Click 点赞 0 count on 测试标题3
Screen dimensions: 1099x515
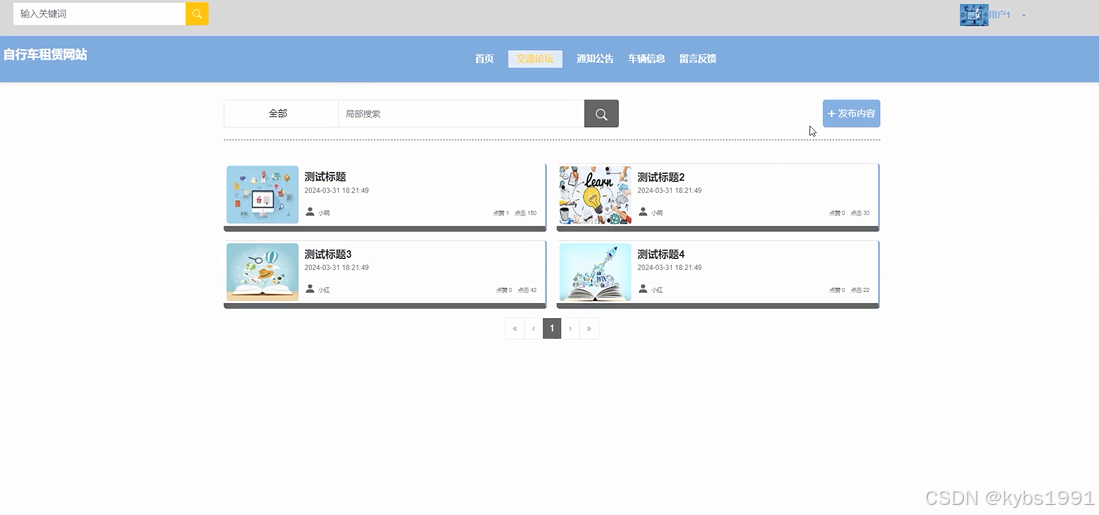tap(504, 290)
